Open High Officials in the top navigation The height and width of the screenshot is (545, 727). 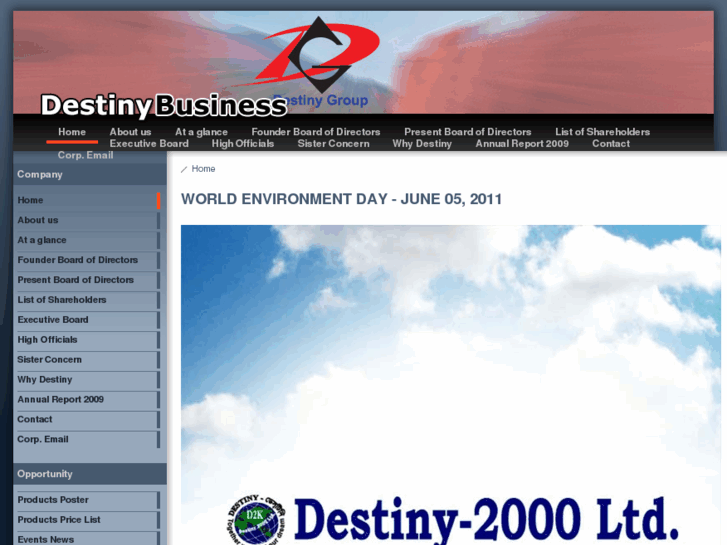tap(242, 143)
